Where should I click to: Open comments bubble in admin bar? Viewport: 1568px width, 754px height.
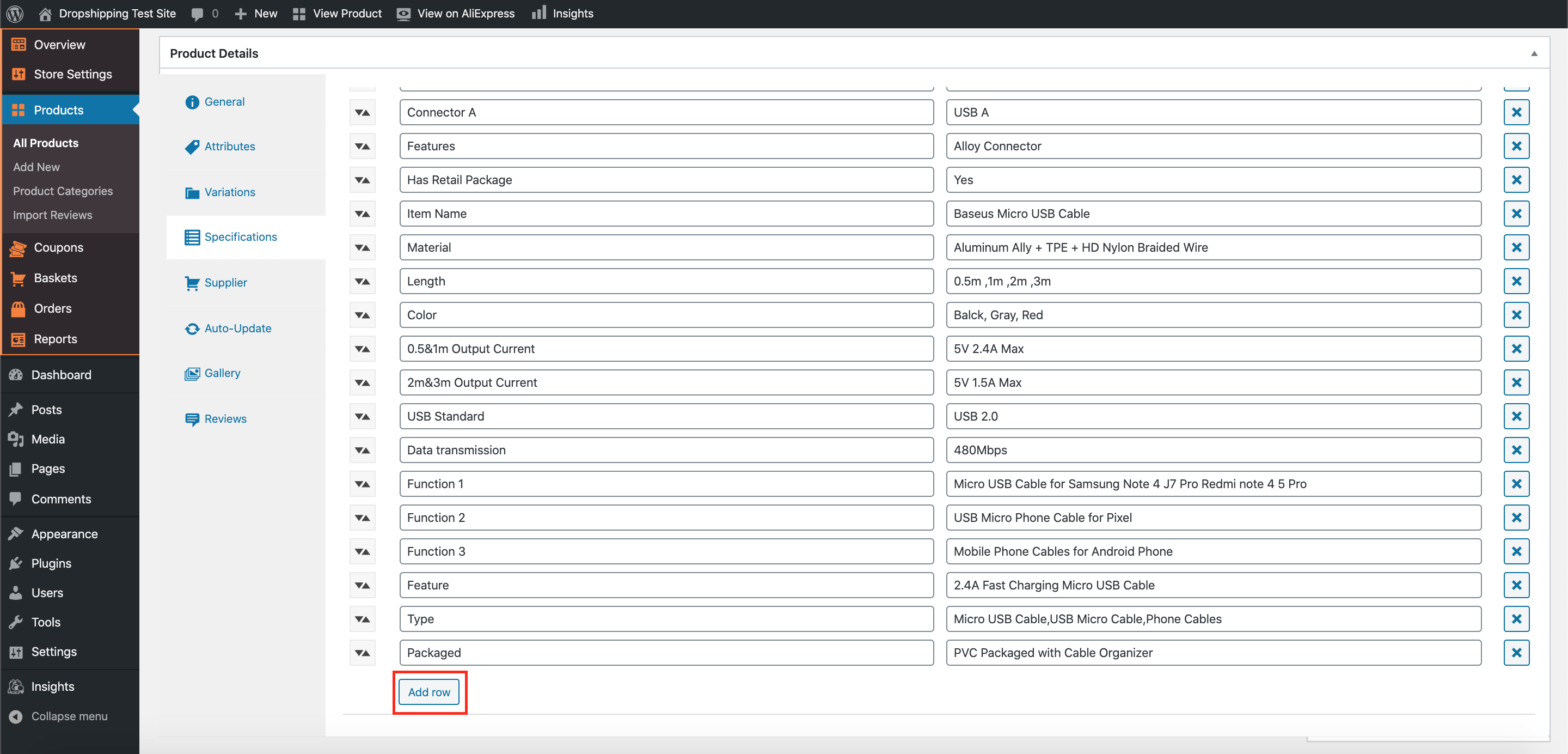point(205,14)
